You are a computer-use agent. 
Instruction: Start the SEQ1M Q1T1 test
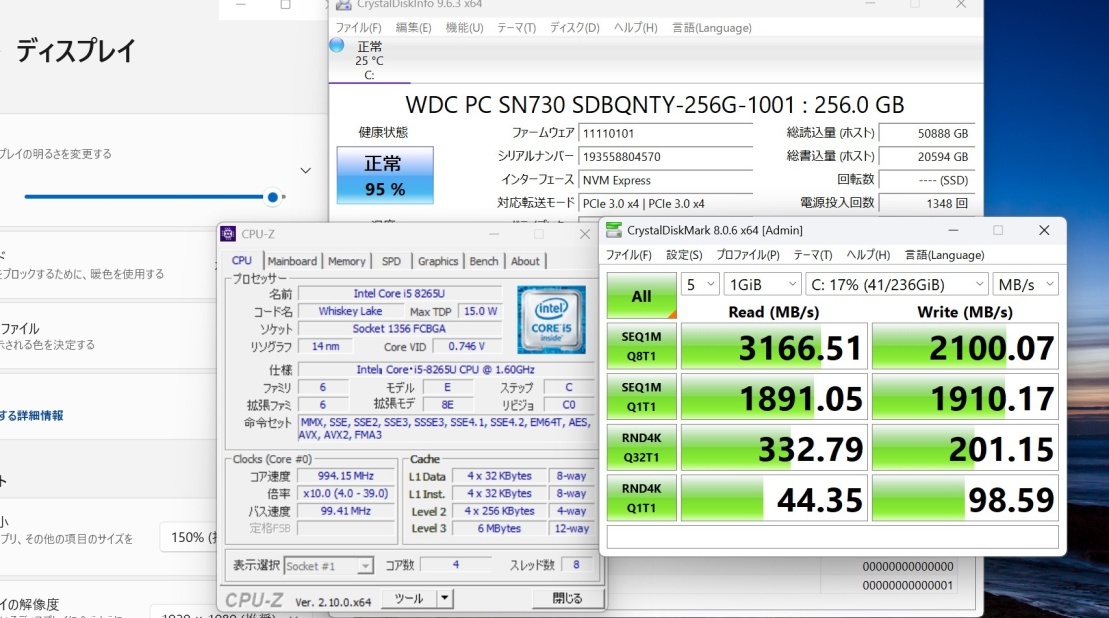pos(641,397)
